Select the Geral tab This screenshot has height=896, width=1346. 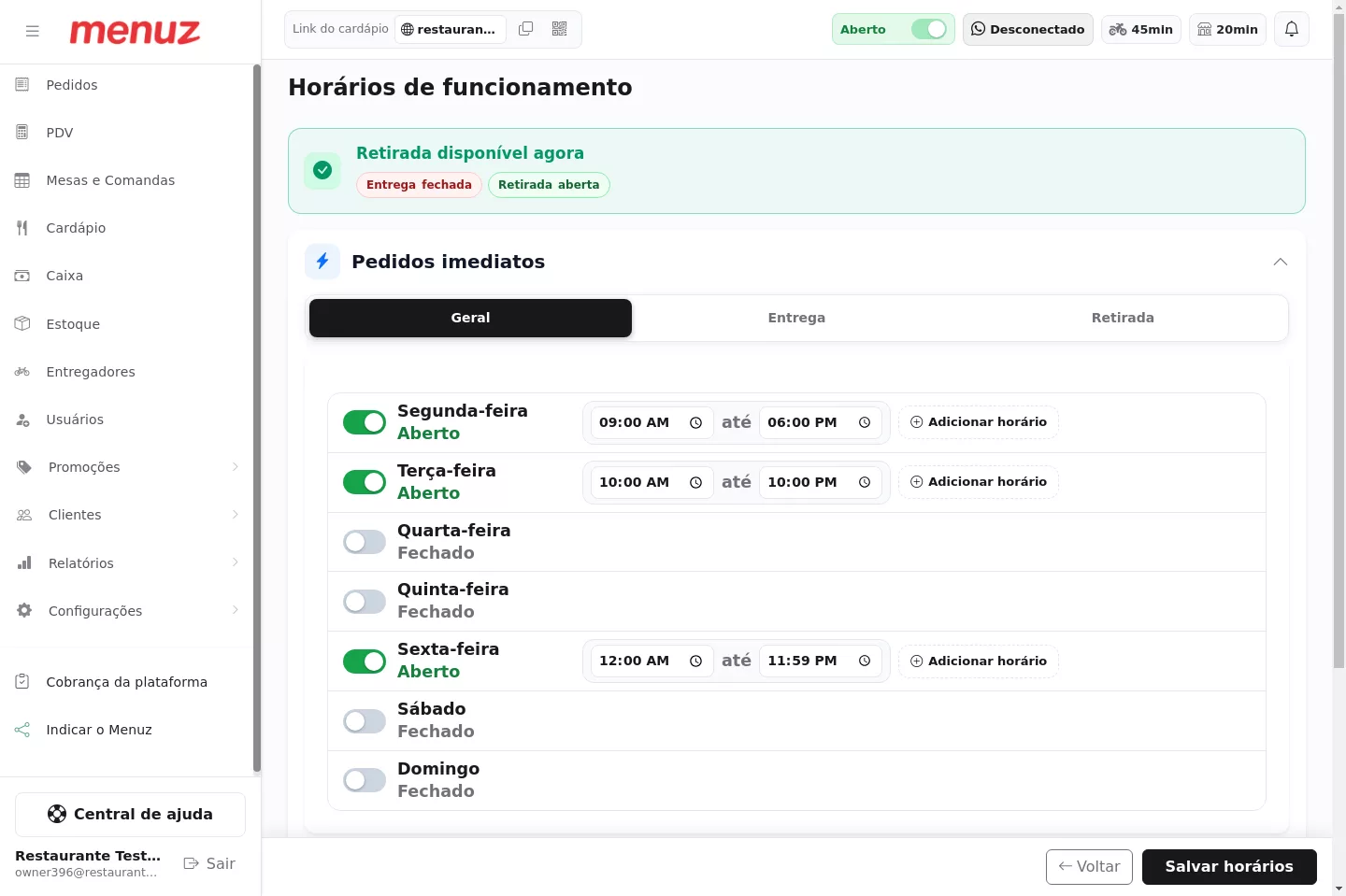click(x=470, y=318)
